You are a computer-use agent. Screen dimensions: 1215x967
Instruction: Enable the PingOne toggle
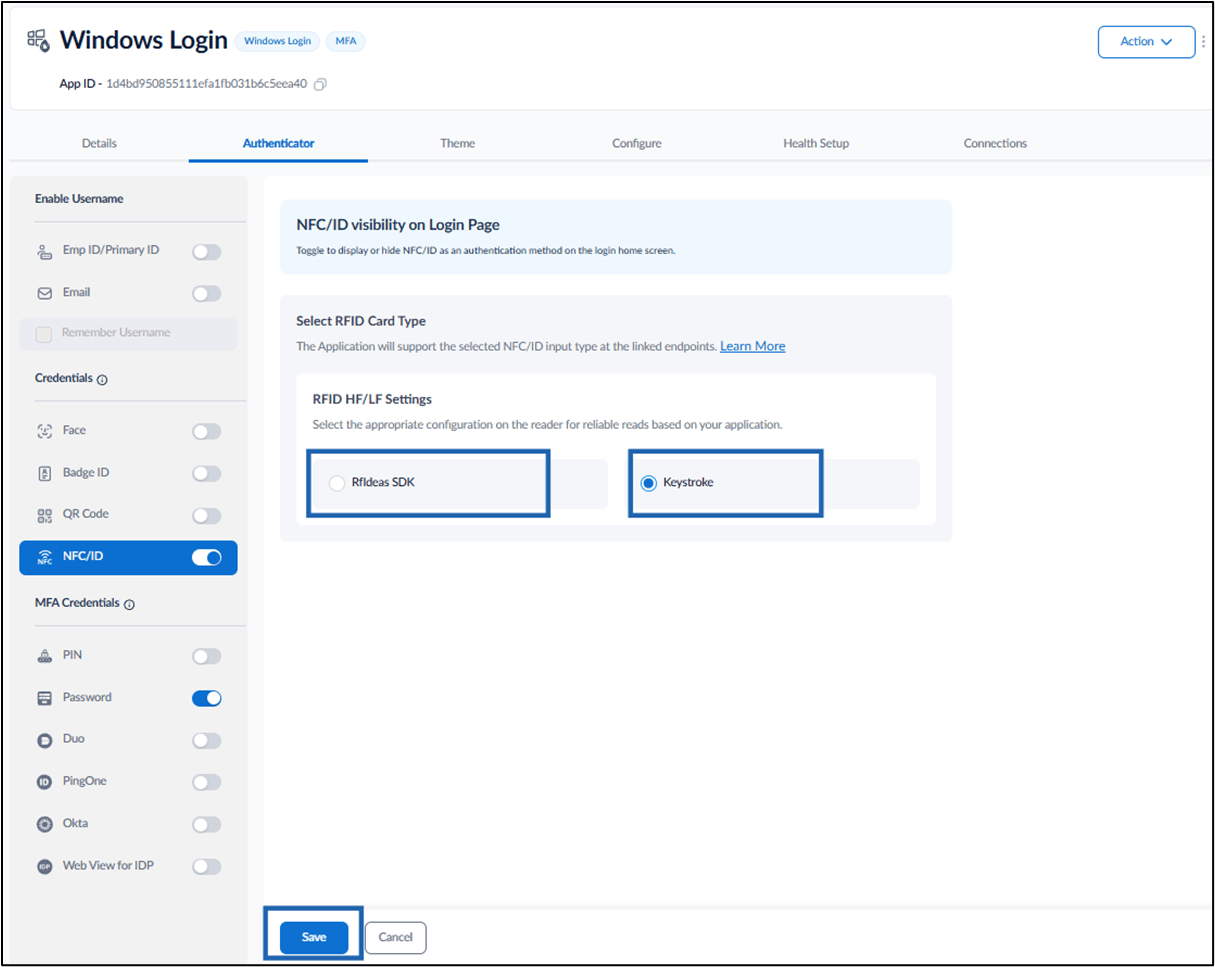pos(206,782)
